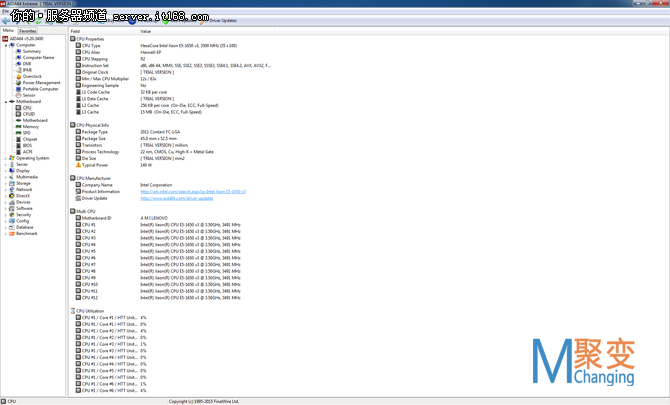670x405 pixels.
Task: Click the AIDA64 v5.20.3400 root icon
Action: 5,39
